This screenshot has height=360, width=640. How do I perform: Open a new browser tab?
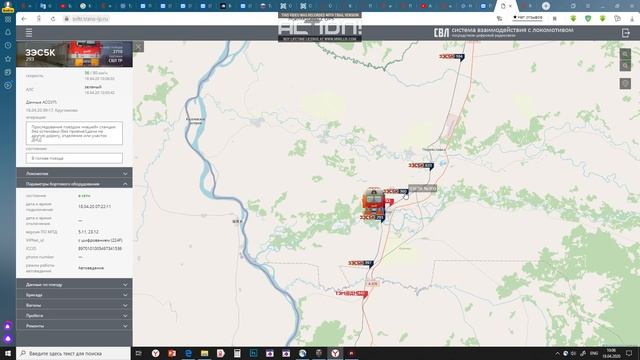click(546, 6)
